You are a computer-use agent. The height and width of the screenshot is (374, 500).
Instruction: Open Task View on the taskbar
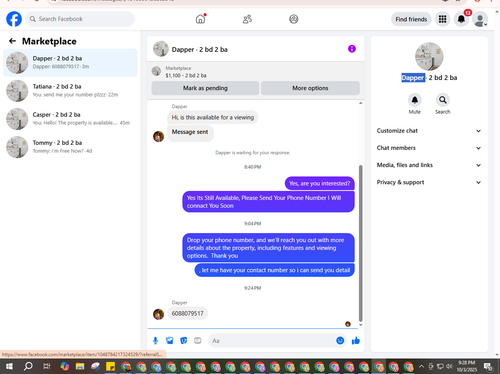pyautogui.click(x=47, y=367)
